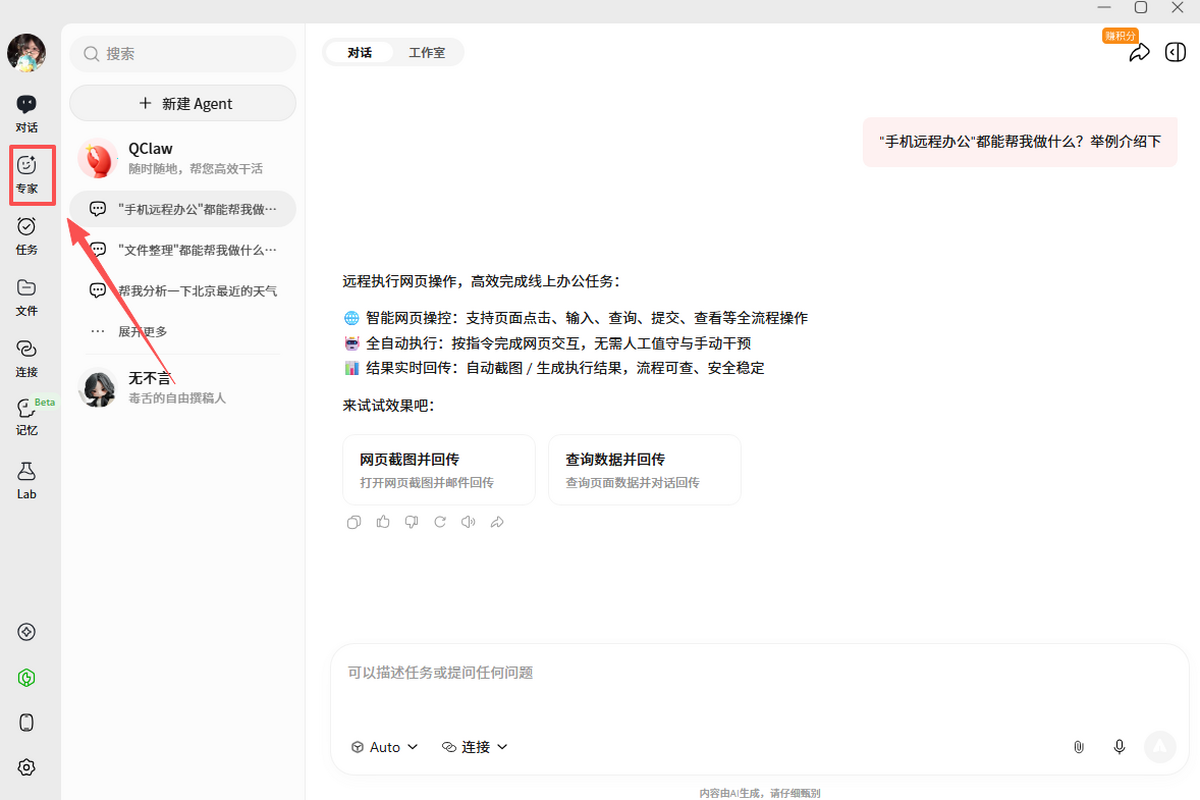Maximize the application window
Viewport: 1200px width, 800px height.
1141,7
